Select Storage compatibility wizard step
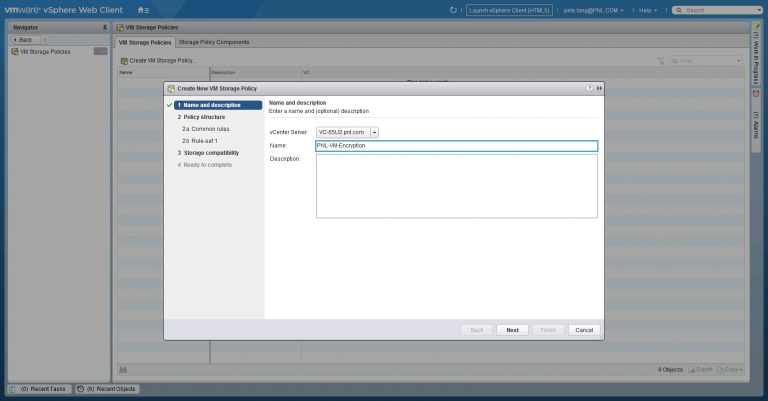Image resolution: width=768 pixels, height=401 pixels. point(208,153)
